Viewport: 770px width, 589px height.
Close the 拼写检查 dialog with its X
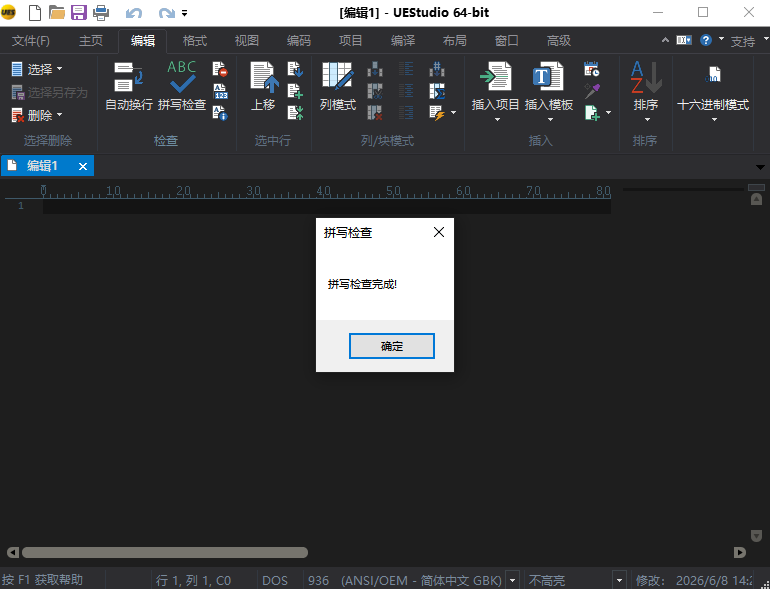[439, 232]
